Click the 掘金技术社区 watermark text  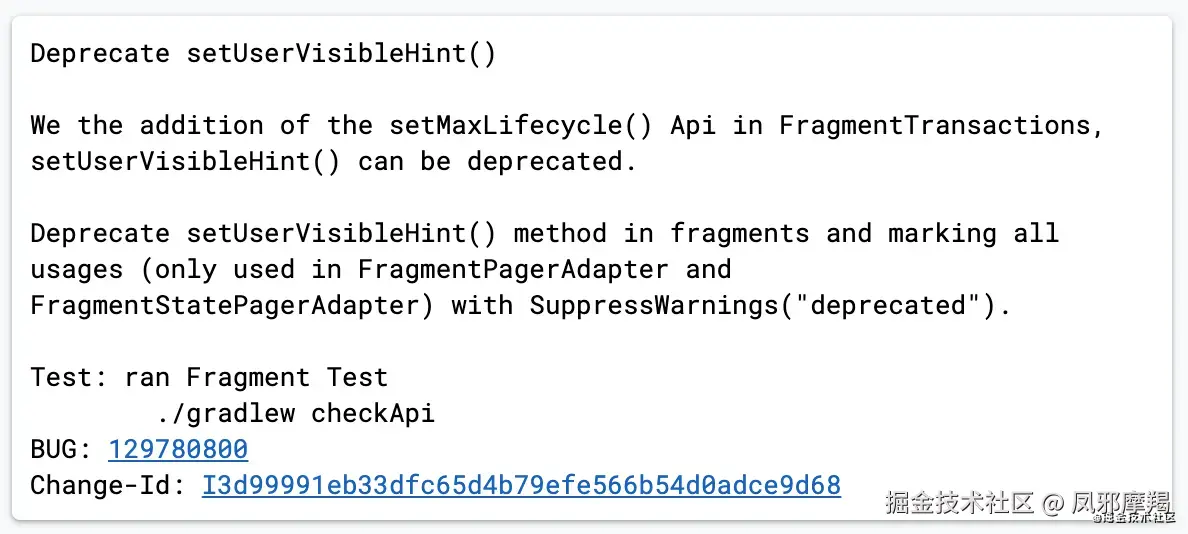(x=959, y=503)
